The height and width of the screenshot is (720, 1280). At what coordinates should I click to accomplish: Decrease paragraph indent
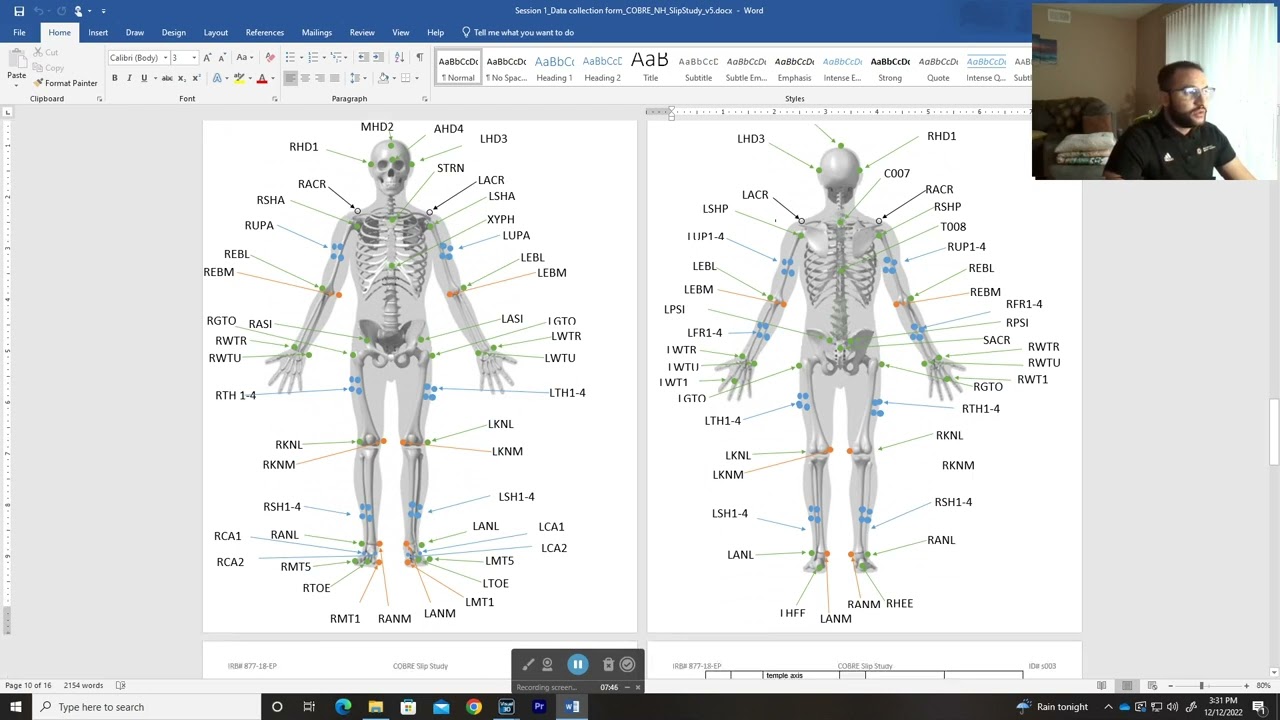pos(363,58)
